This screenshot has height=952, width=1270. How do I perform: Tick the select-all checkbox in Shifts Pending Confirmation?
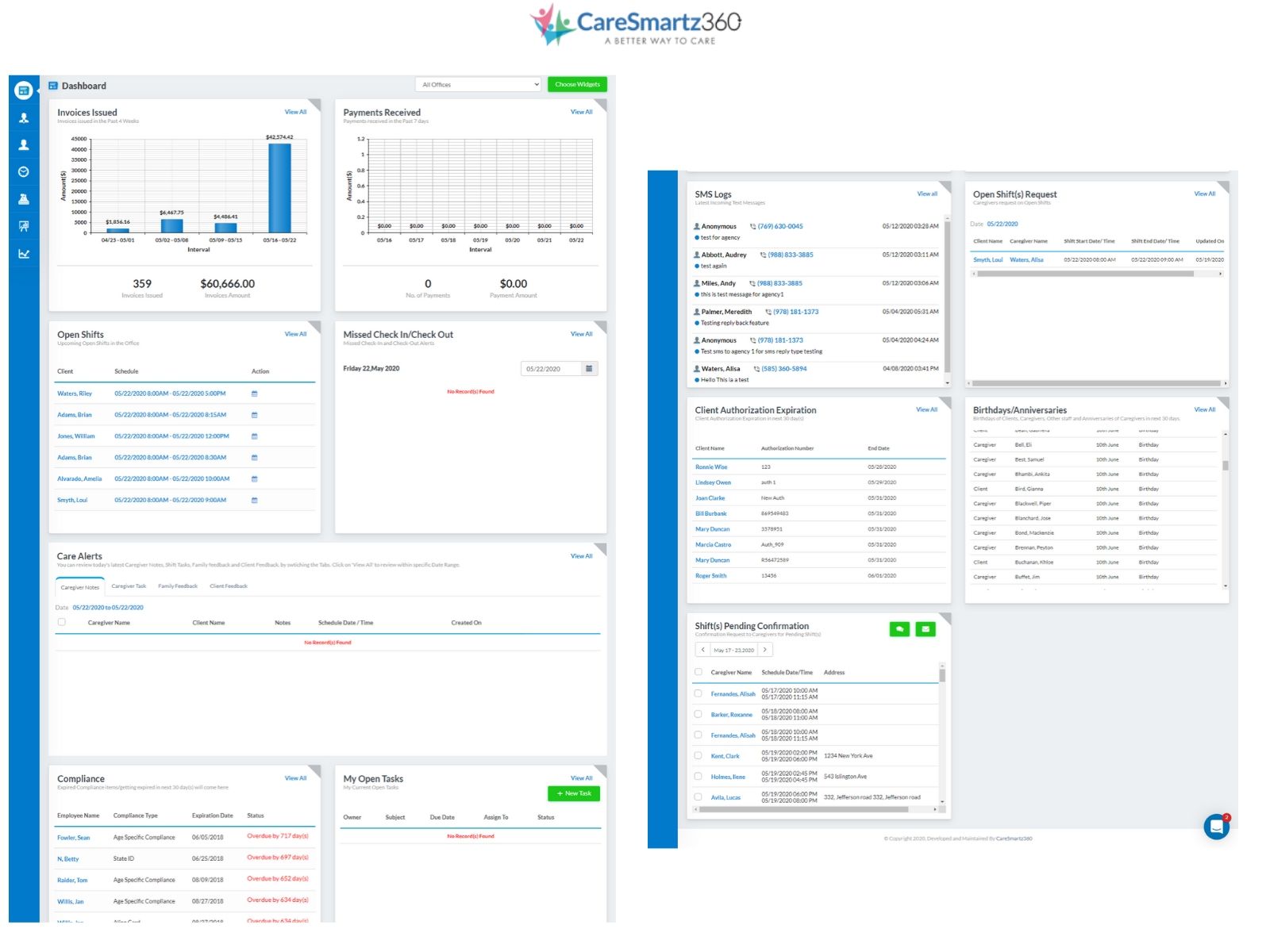(698, 671)
